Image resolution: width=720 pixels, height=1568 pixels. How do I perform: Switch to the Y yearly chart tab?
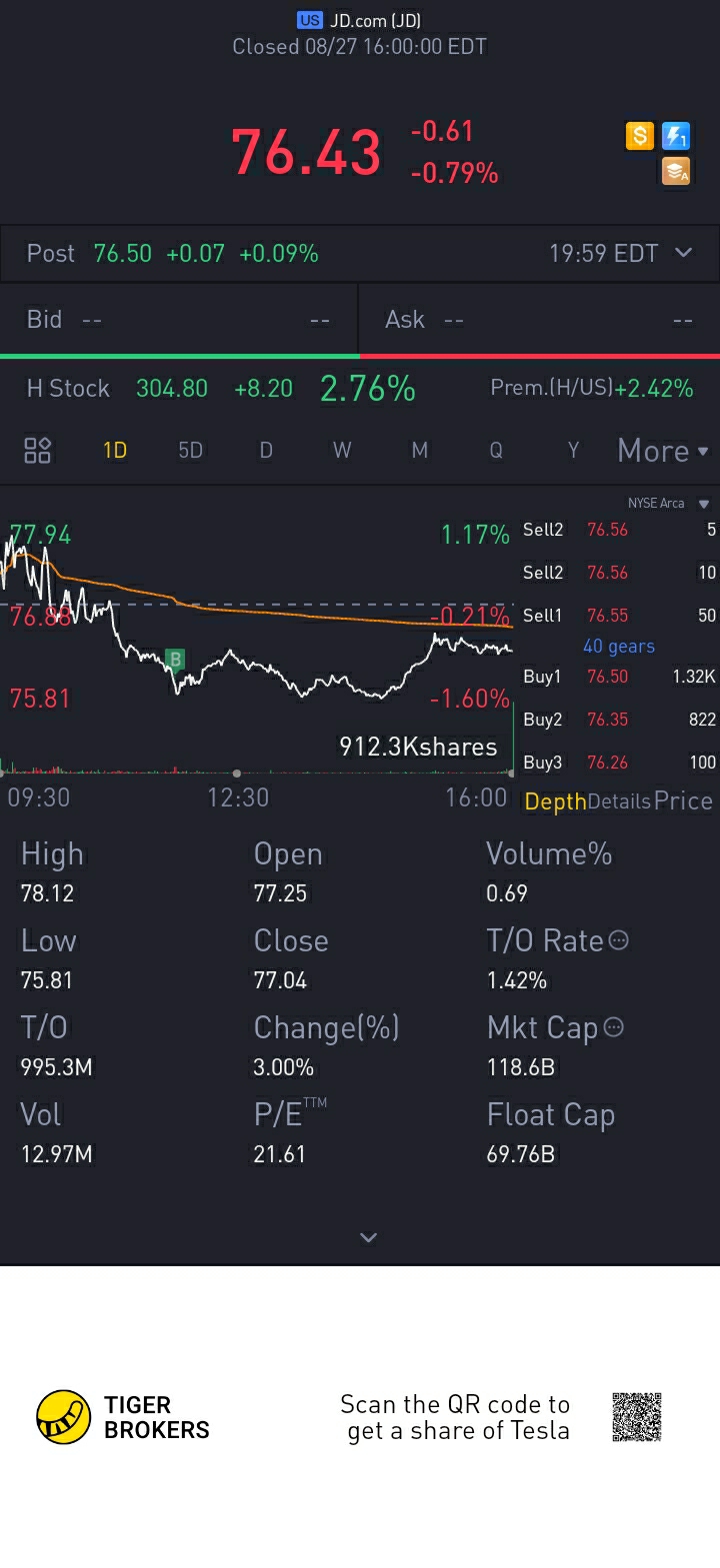coord(573,451)
